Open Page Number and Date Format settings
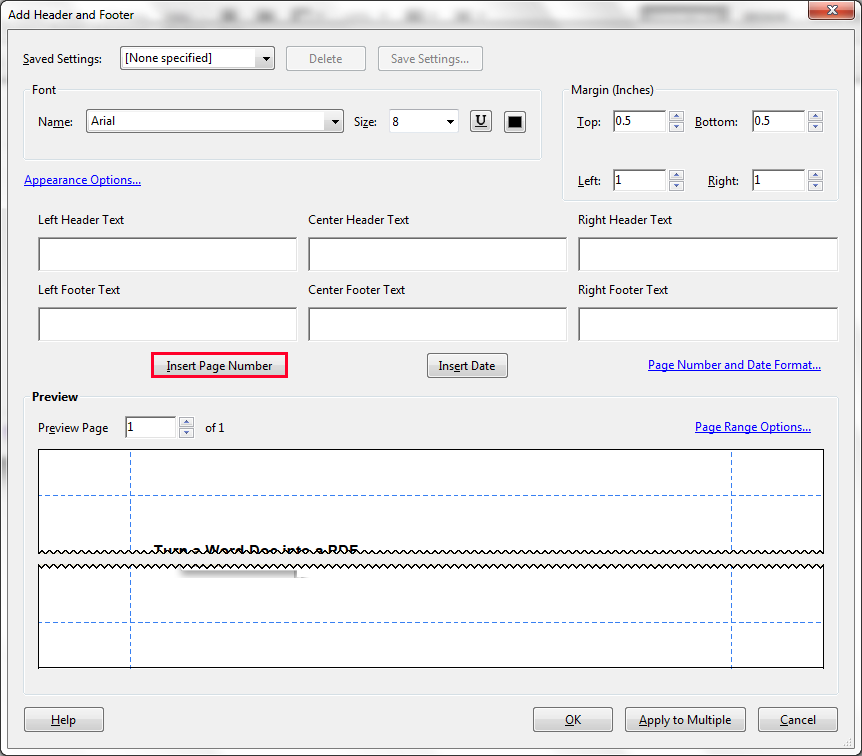862x756 pixels. coord(734,364)
